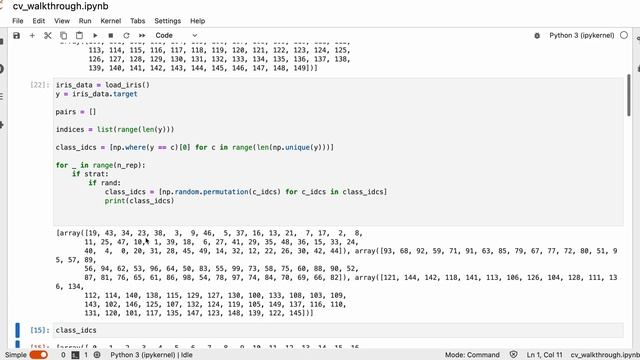Click the Python 3 (ipykernel) | Idle status text
Viewport: 640px width, 360px height.
pos(151,355)
